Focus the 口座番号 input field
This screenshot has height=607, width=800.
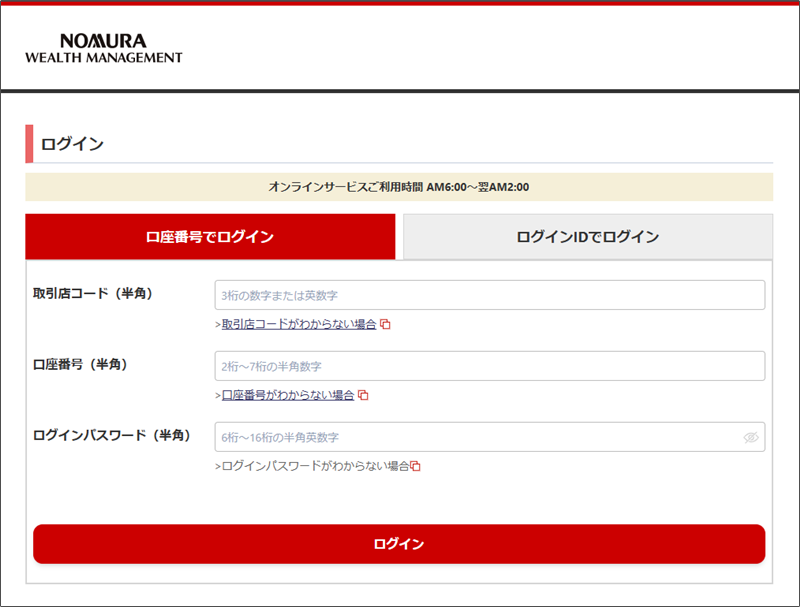490,366
